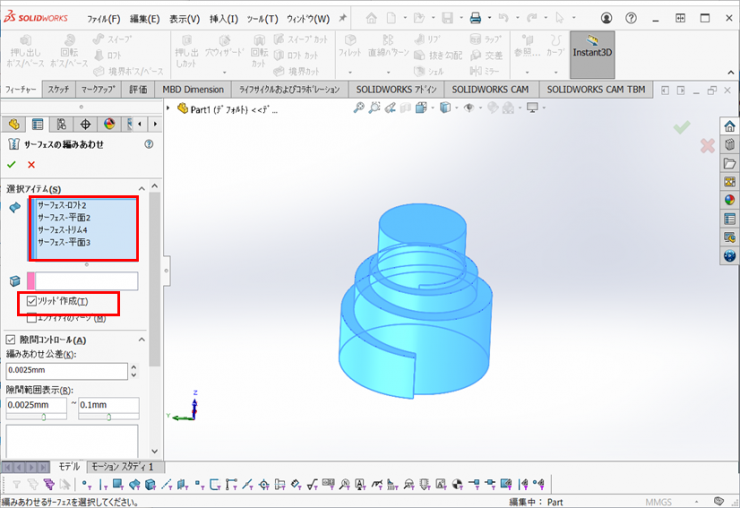The height and width of the screenshot is (508, 740).
Task: Toggle the 隙間コントロール checkbox
Action: pyautogui.click(x=11, y=340)
